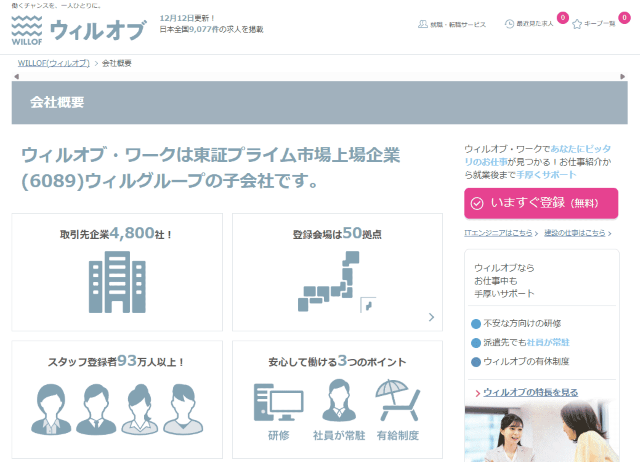Click the pink counter badge on キープ一覧
The image size is (640, 462).
pyautogui.click(x=624, y=18)
